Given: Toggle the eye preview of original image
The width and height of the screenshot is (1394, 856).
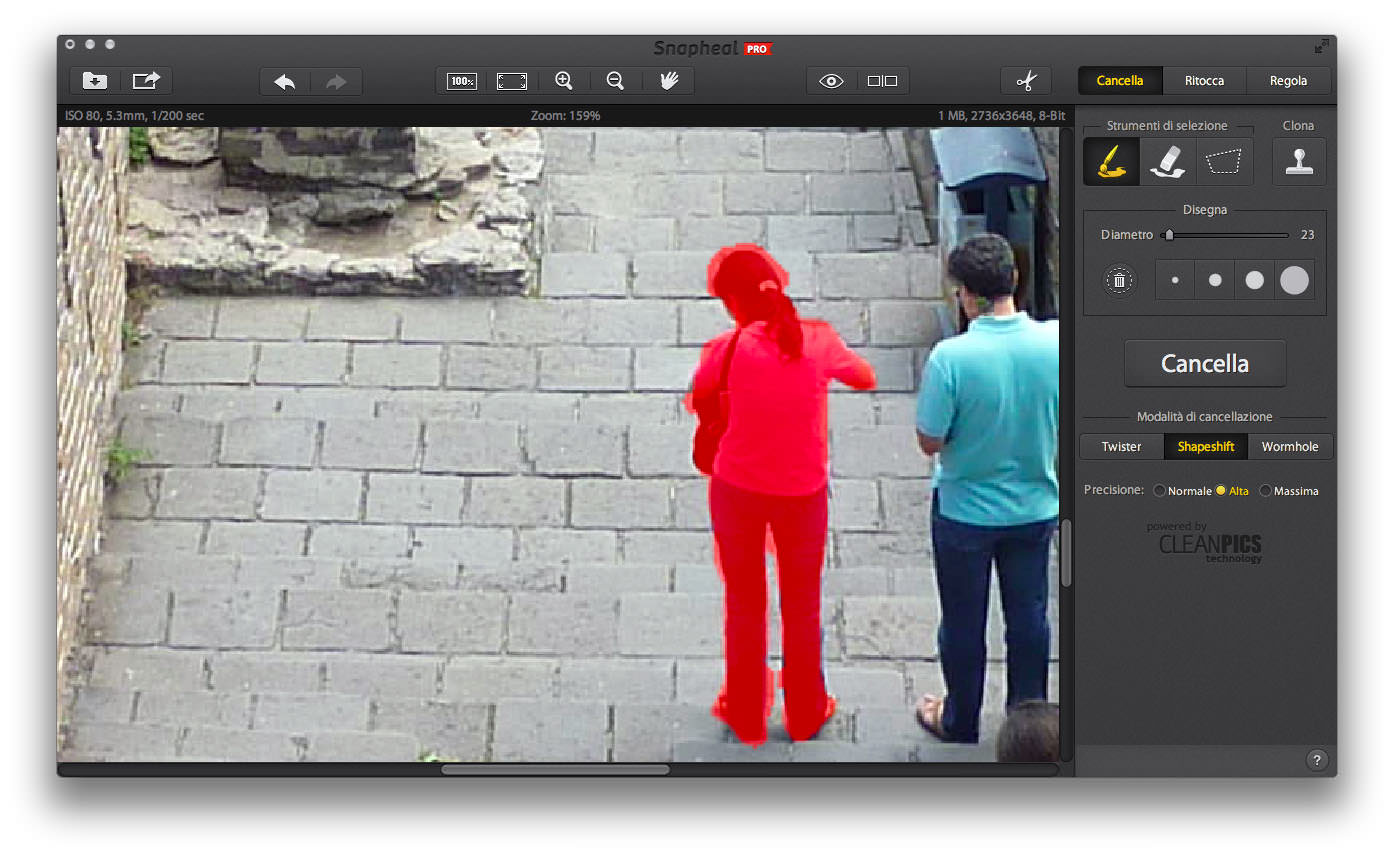Looking at the screenshot, I should pos(832,81).
